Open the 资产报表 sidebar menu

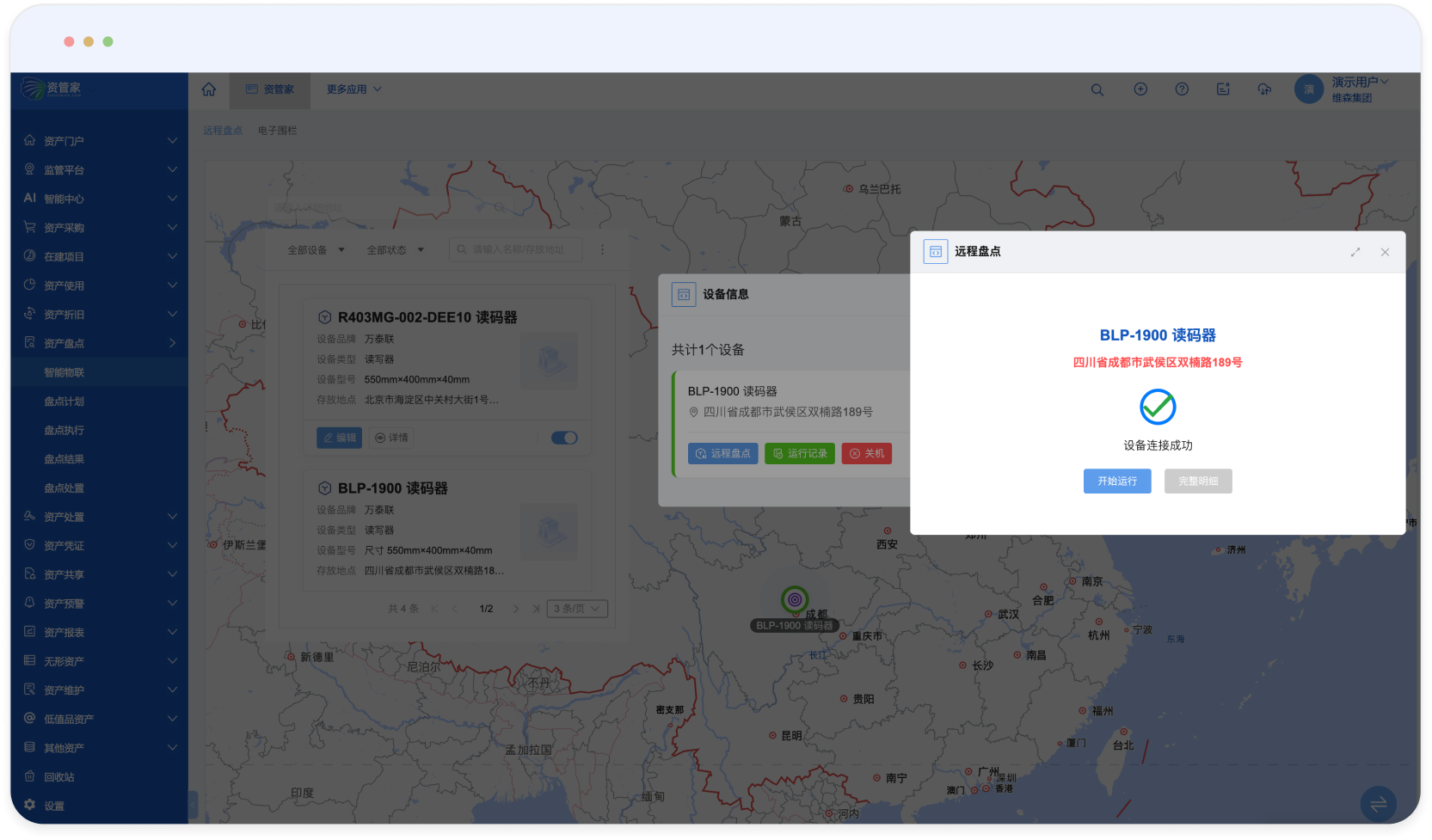99,632
